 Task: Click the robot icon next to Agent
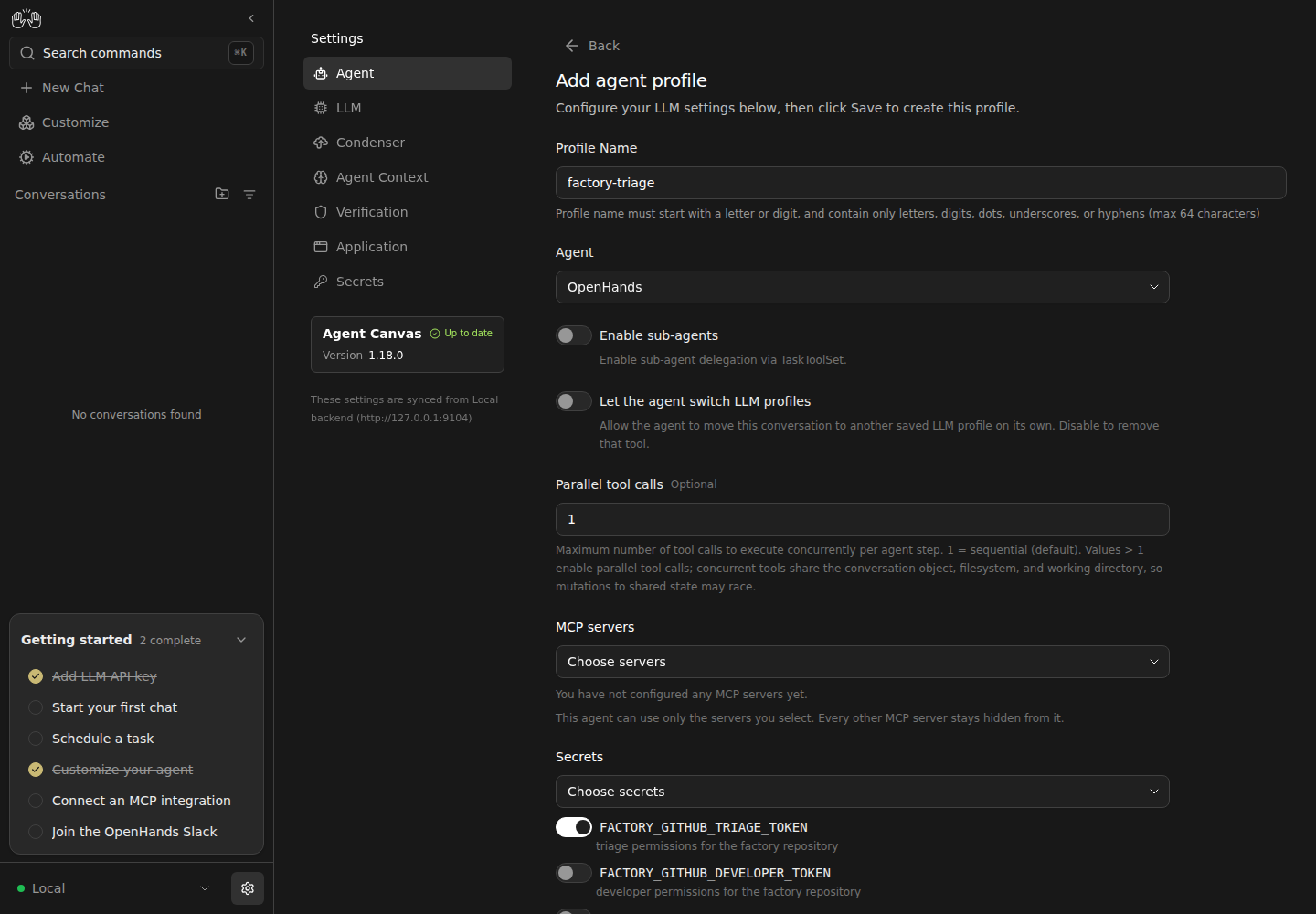(x=321, y=73)
